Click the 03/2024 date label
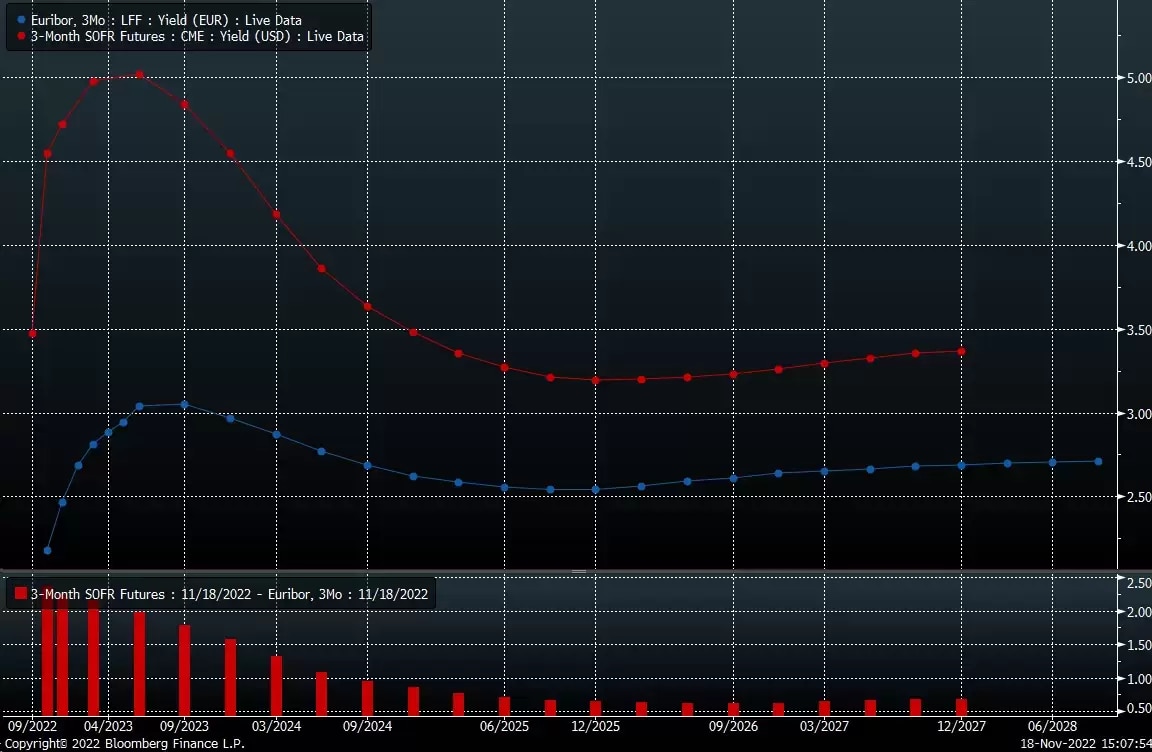The image size is (1152, 752). click(276, 726)
